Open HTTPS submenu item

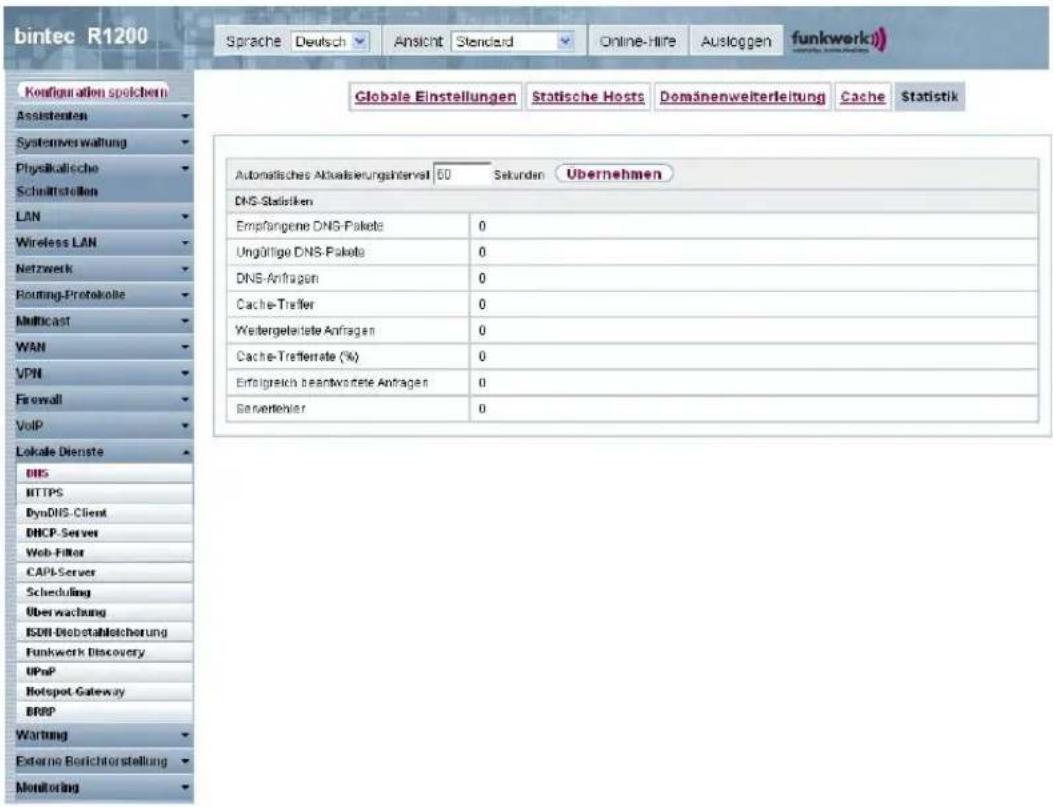(104, 493)
